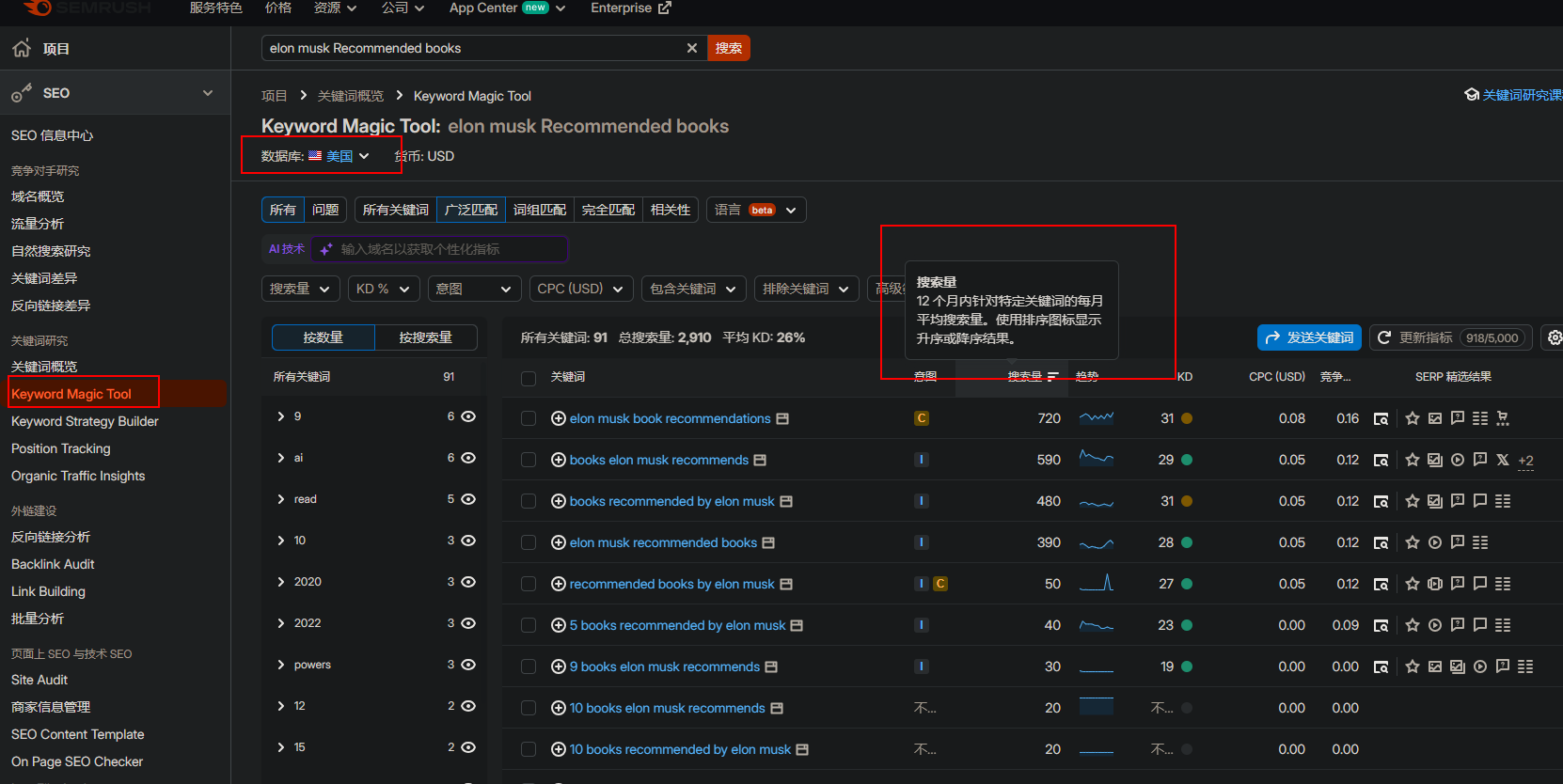
Task: Click the settings gear icon beside update metrics
Action: point(1555,337)
